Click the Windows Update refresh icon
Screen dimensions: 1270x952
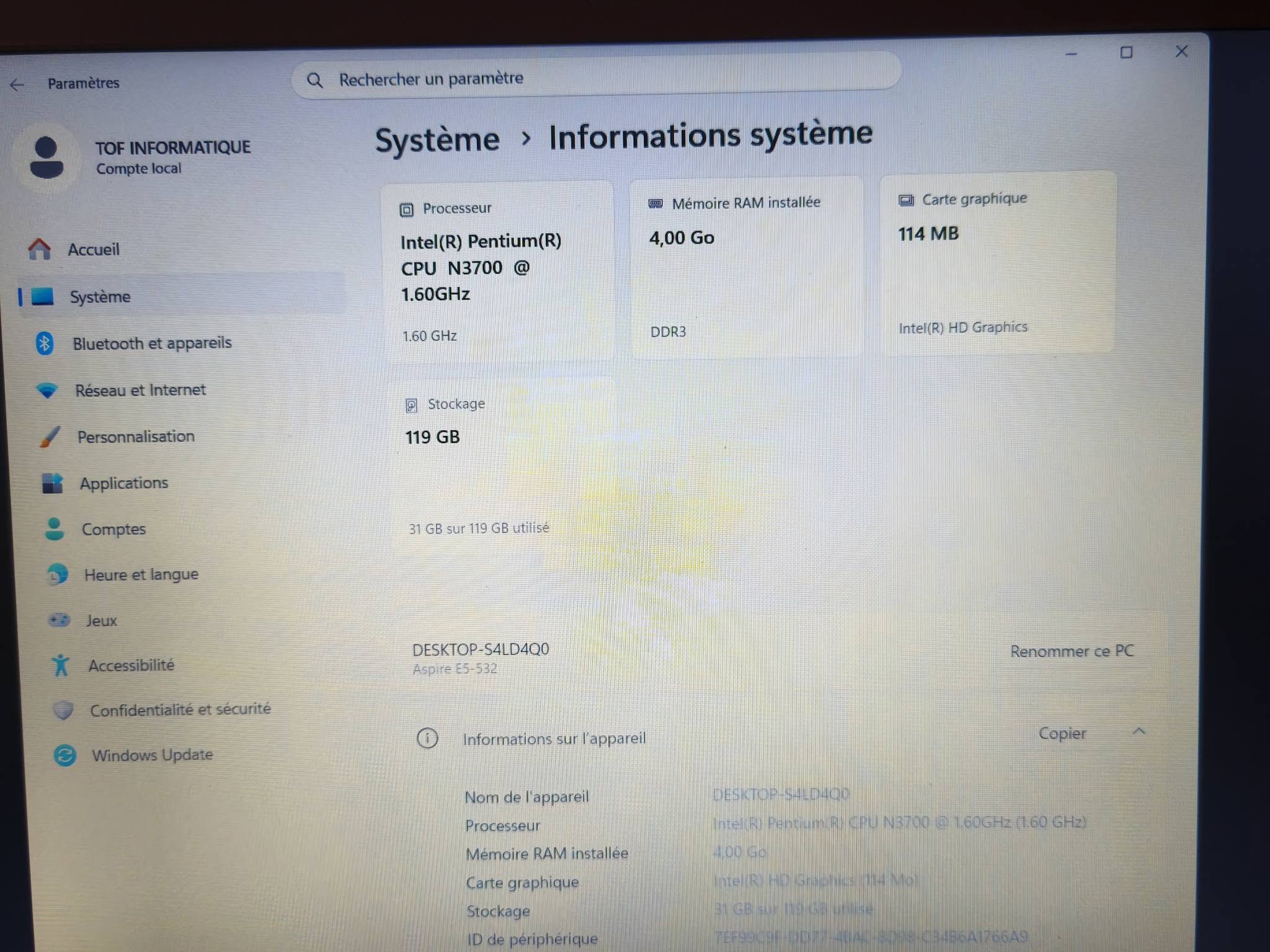65,756
